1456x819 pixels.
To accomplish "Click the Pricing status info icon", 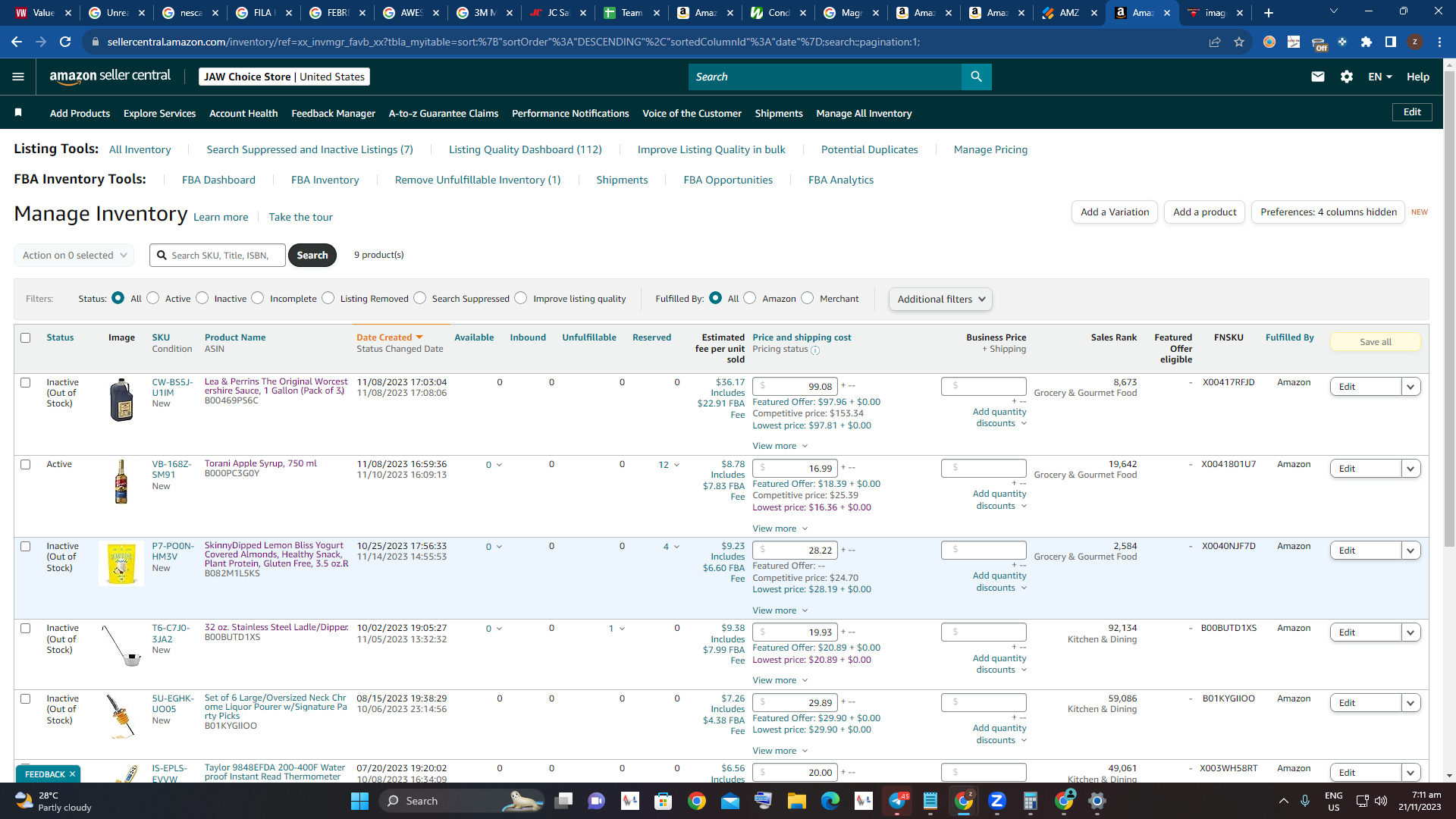I will point(815,350).
